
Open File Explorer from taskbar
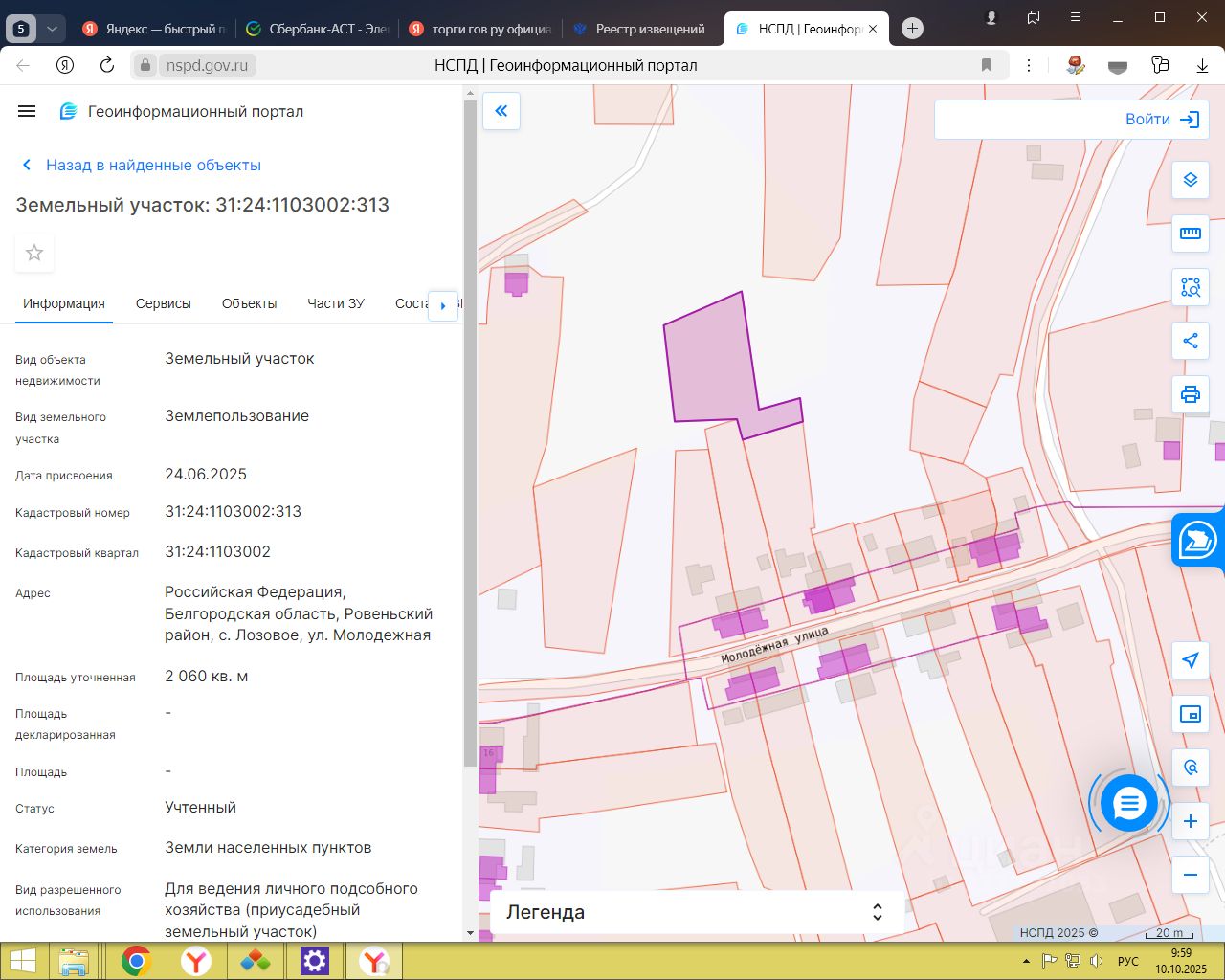click(x=75, y=961)
